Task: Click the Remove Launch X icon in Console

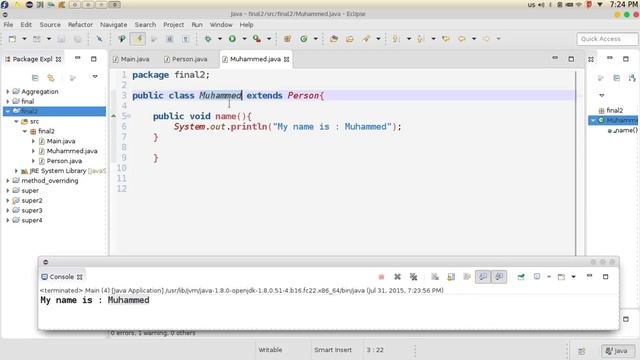Action: (397, 277)
